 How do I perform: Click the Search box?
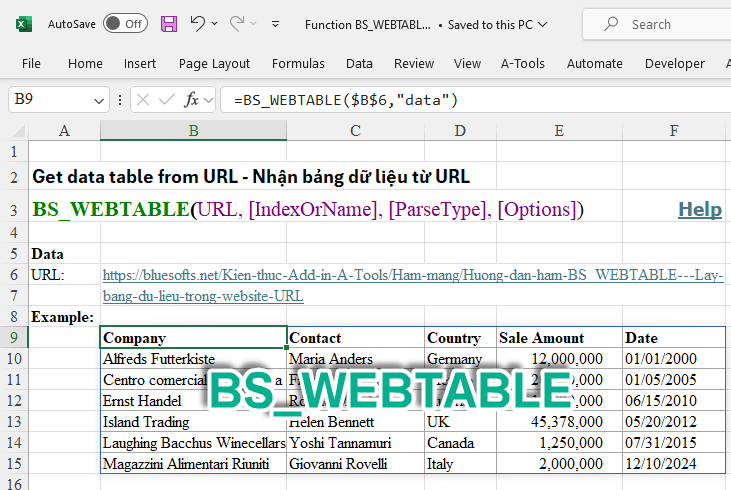(x=657, y=24)
